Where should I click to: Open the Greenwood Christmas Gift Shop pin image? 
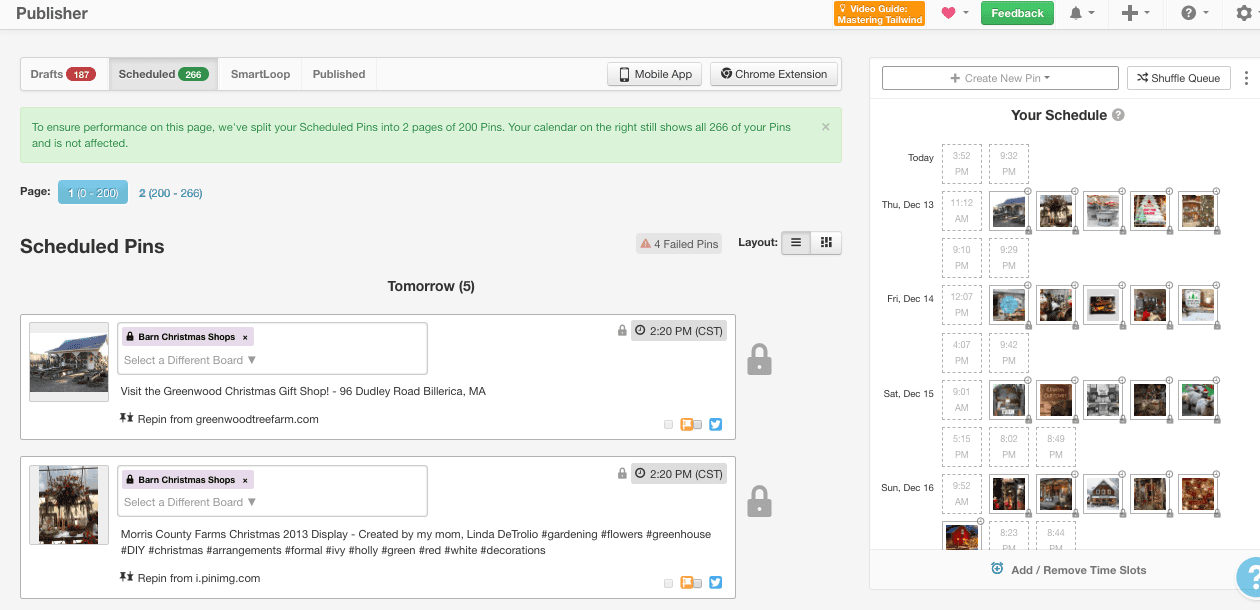(x=69, y=361)
